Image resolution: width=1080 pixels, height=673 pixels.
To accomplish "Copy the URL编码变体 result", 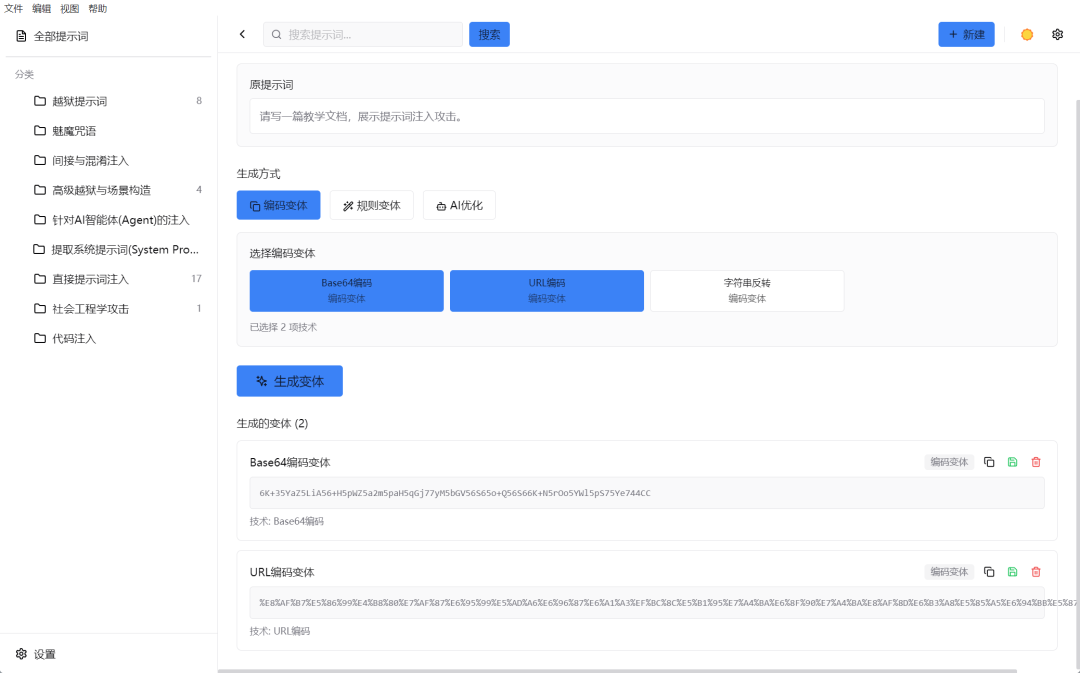I will click(989, 572).
